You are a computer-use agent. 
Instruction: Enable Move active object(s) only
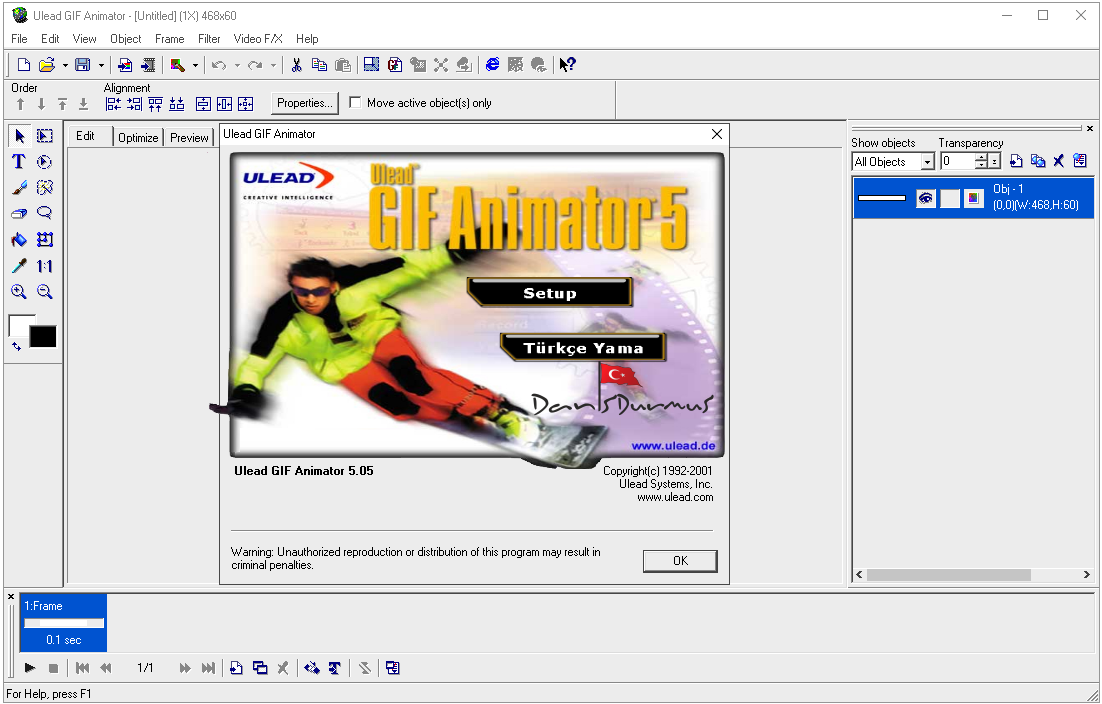pyautogui.click(x=355, y=103)
